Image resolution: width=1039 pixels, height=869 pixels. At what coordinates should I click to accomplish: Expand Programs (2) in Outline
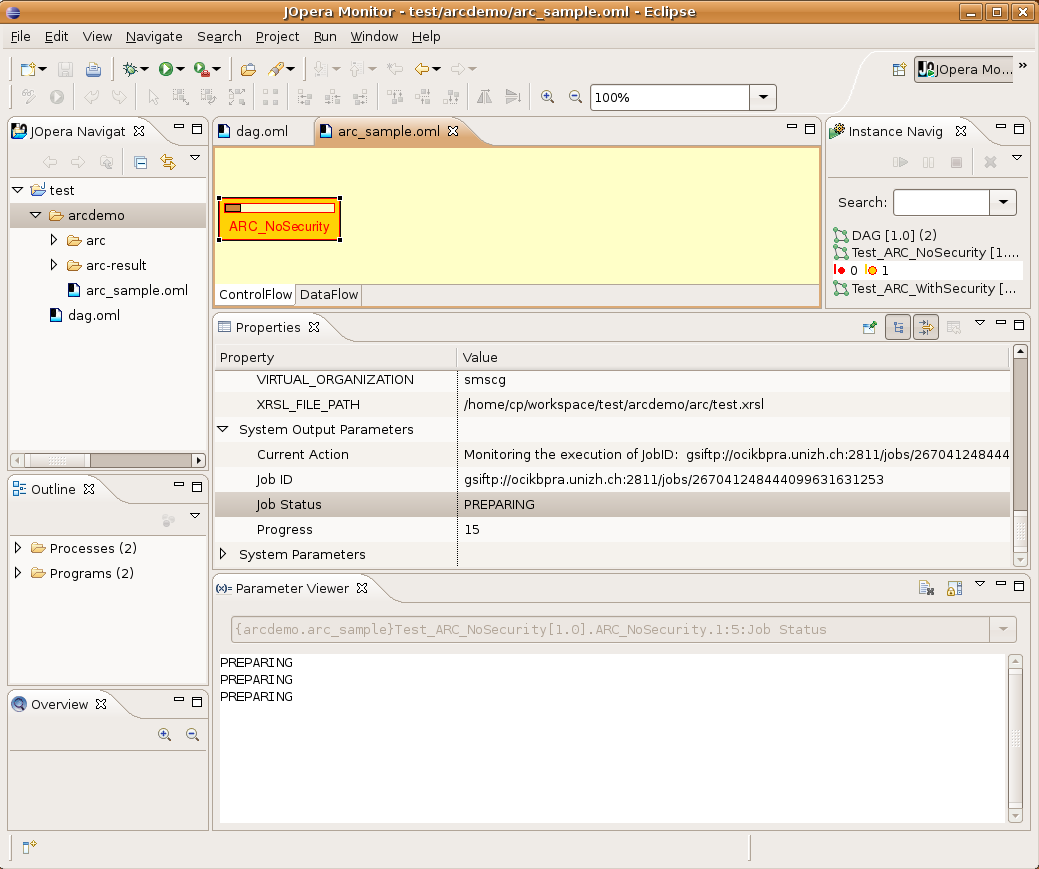[x=18, y=573]
